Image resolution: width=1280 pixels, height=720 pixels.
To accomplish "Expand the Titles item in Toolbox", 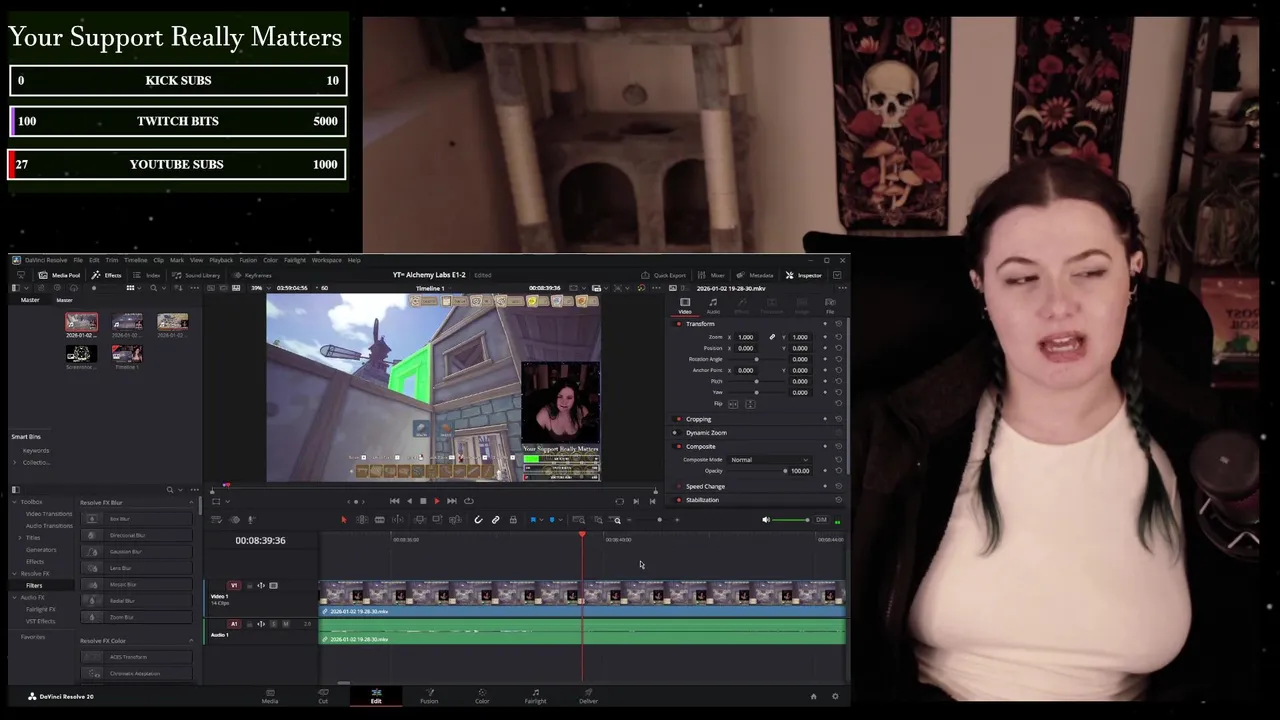I will point(20,538).
